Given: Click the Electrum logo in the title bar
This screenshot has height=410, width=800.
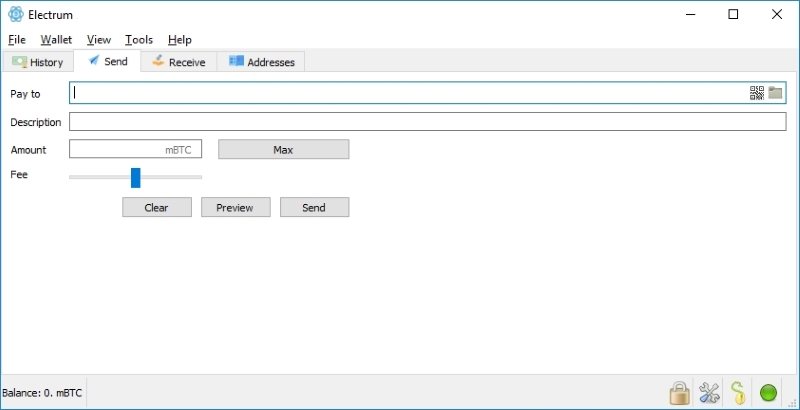Looking at the screenshot, I should [16, 14].
